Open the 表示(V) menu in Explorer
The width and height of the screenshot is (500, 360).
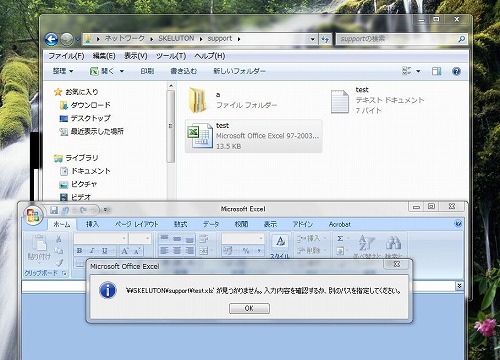136,56
